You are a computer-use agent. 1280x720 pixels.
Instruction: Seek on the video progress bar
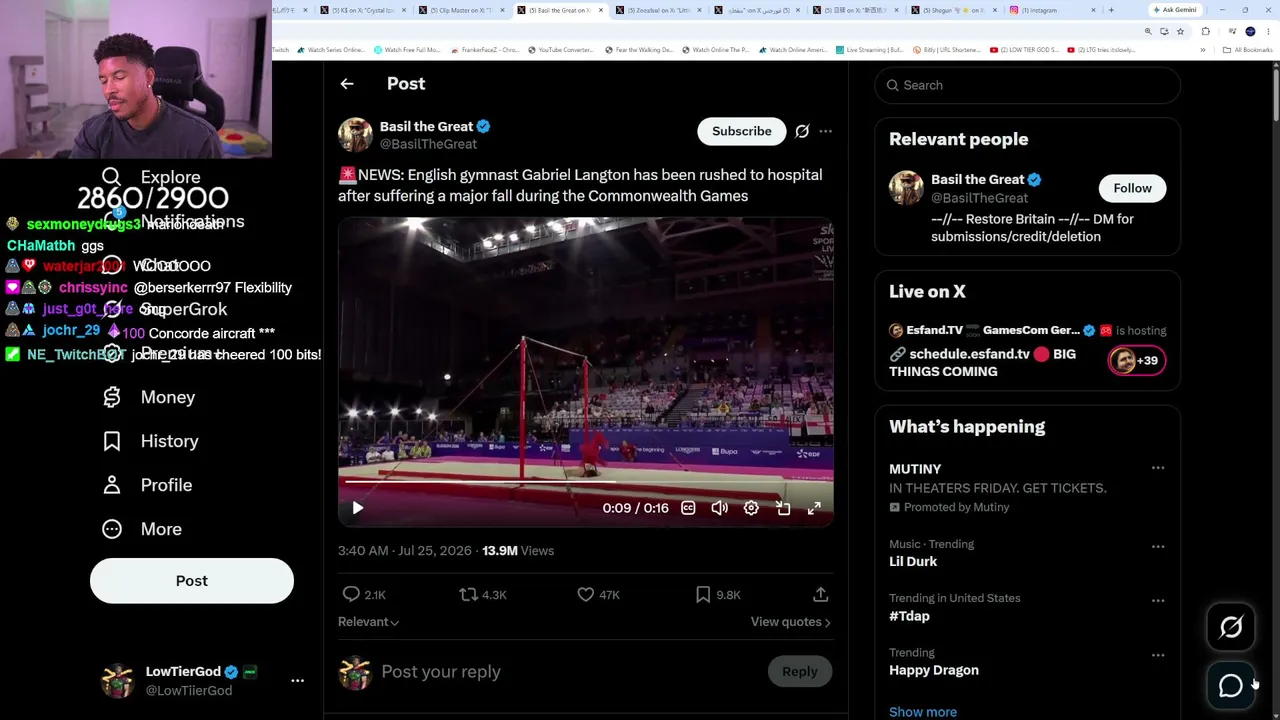585,481
